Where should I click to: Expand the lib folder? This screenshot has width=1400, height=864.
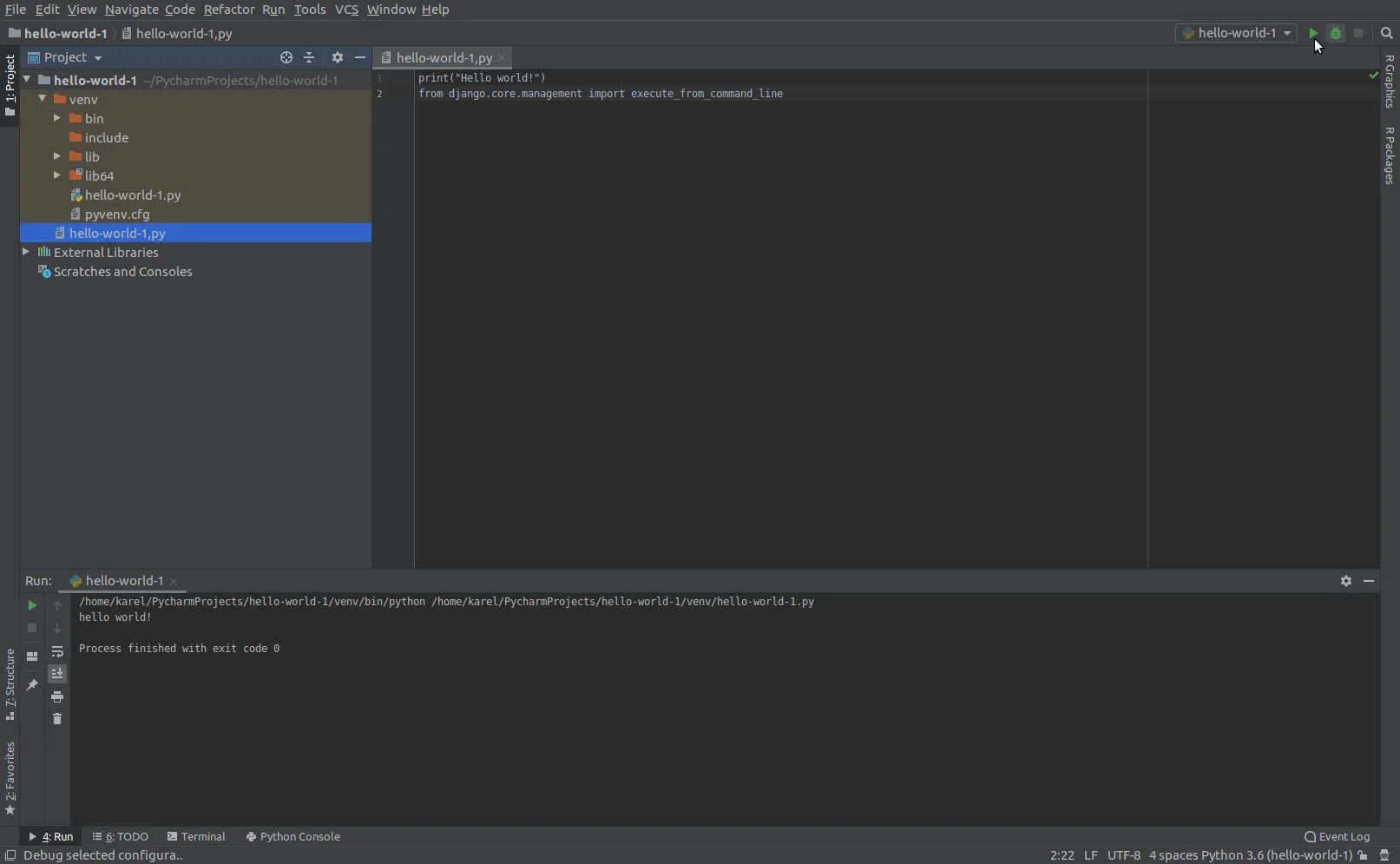[57, 156]
